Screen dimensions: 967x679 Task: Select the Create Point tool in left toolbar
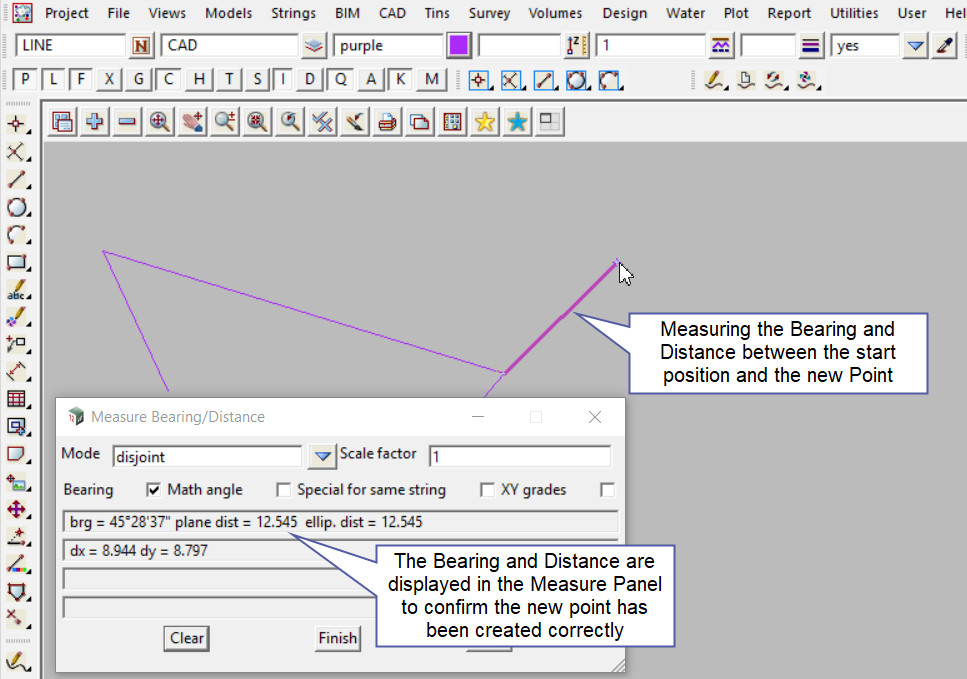[17, 124]
